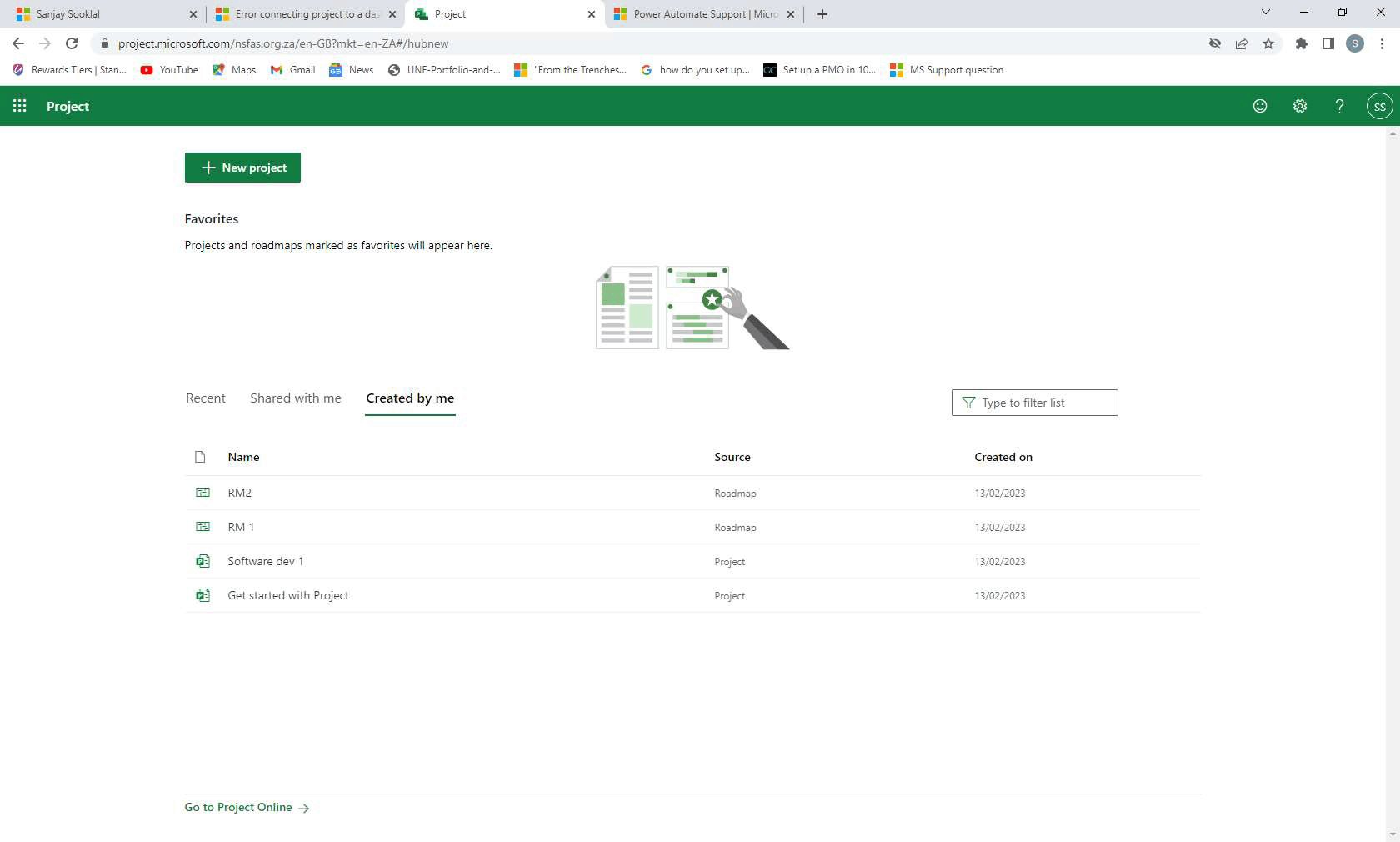The height and width of the screenshot is (842, 1400).
Task: Open the Software dev 1 project
Action: coord(266,561)
